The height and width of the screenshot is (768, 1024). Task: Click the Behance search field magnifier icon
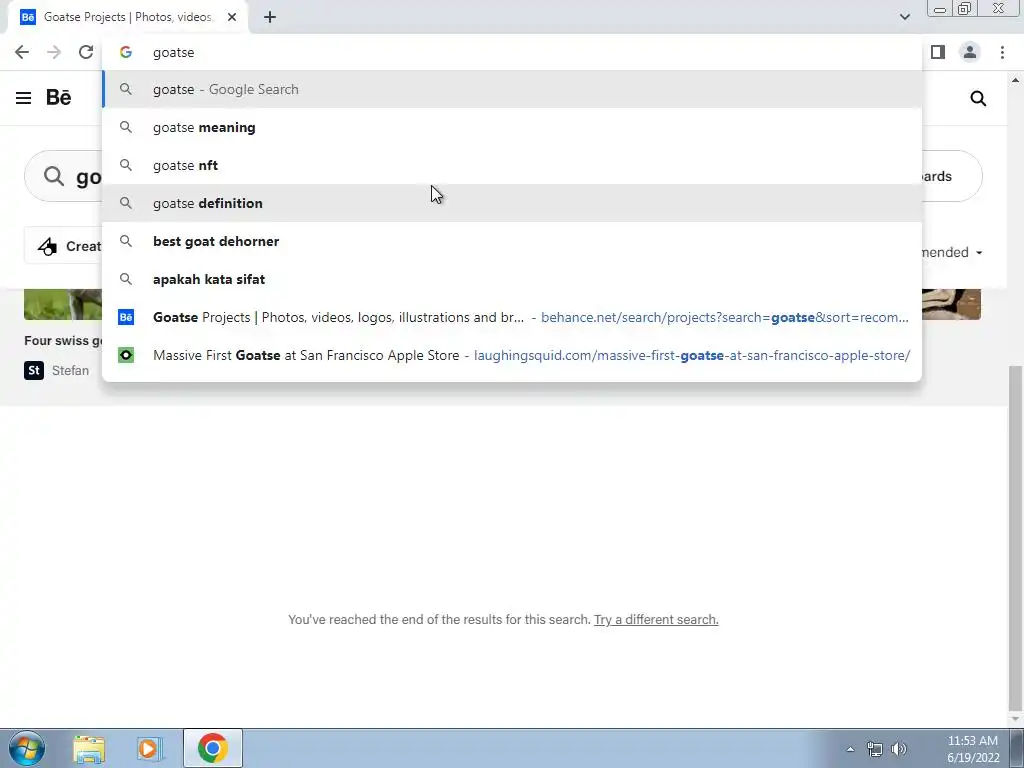tap(54, 176)
